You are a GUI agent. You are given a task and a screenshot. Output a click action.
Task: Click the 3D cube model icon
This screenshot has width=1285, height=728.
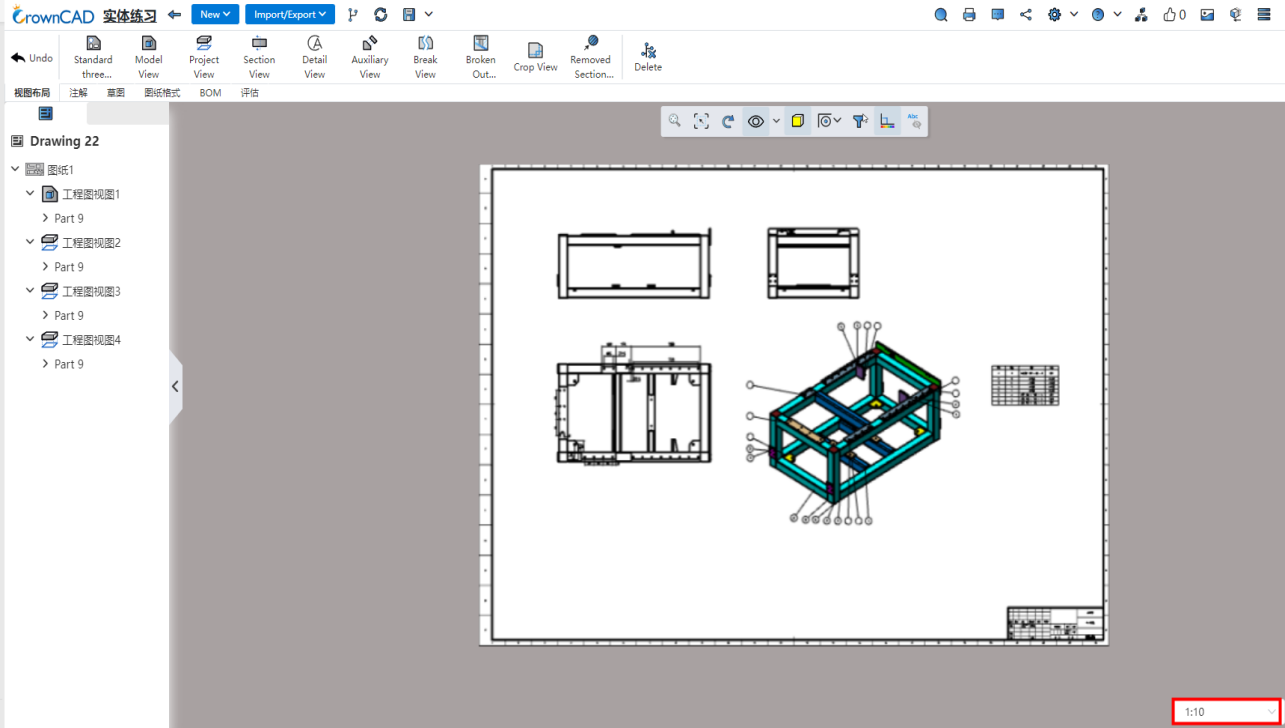pyautogui.click(x=1235, y=14)
